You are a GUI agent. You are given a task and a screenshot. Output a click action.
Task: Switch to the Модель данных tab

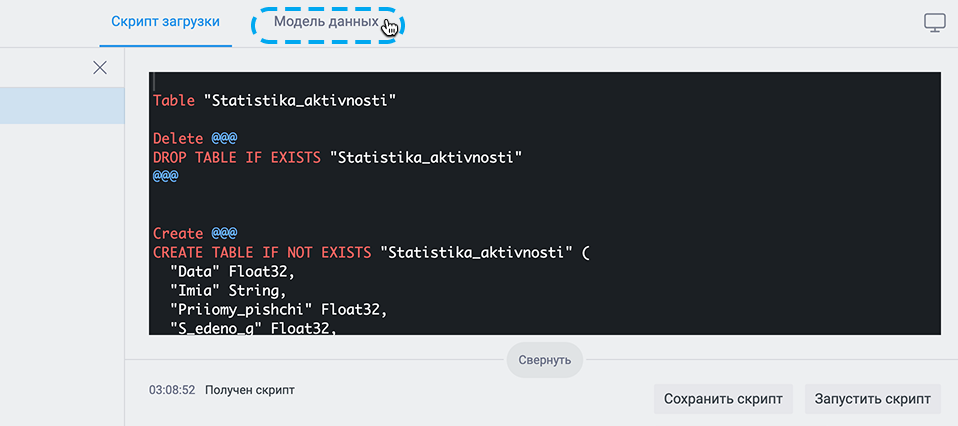coord(326,22)
